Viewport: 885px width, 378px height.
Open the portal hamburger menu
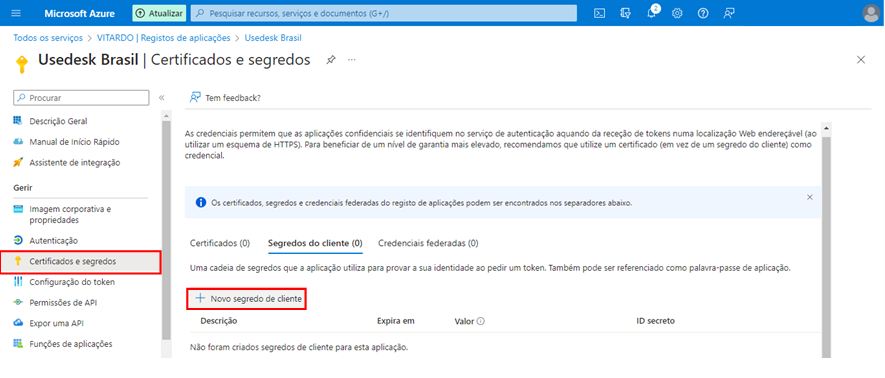pos(16,13)
